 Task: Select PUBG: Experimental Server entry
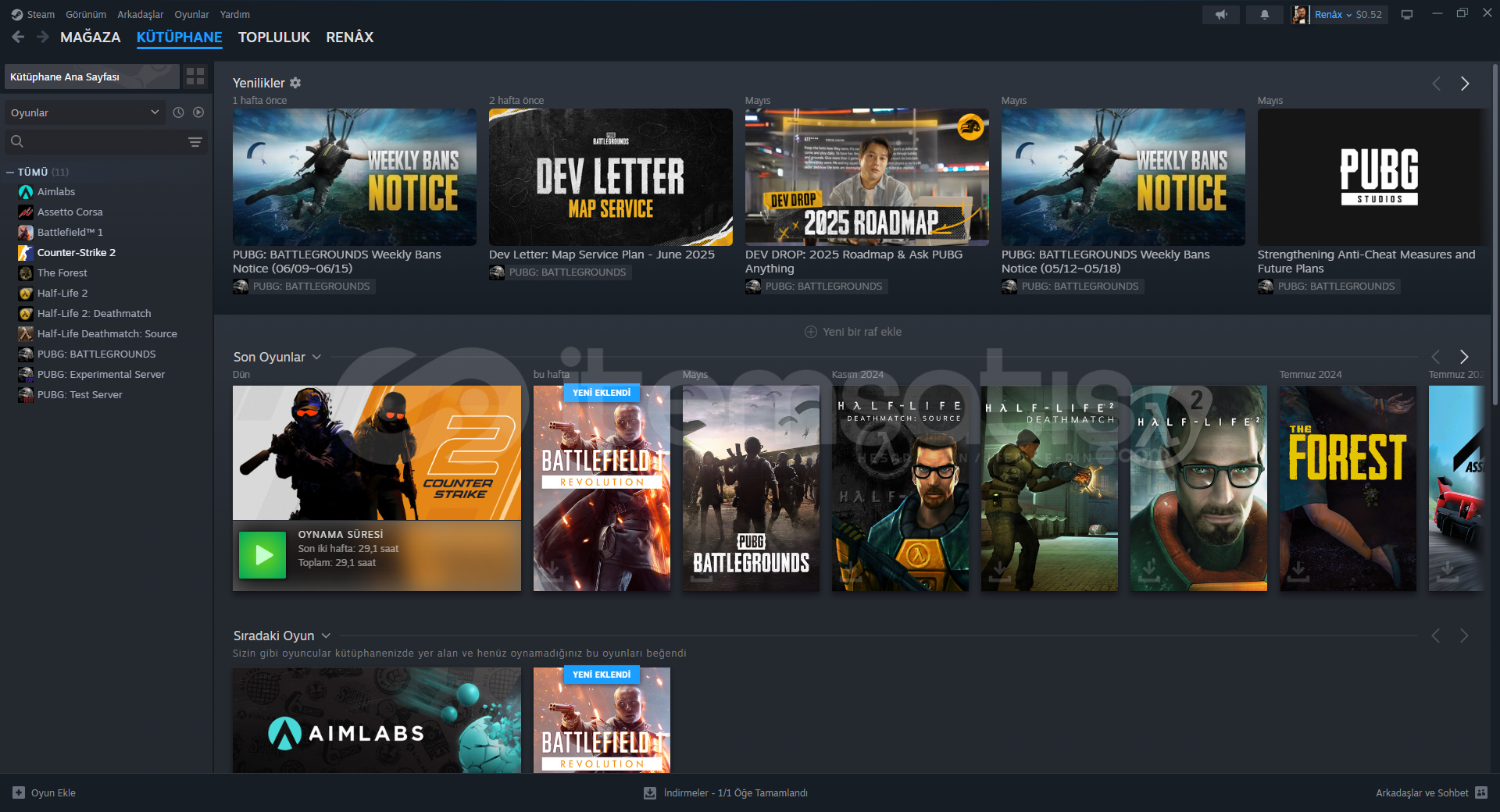101,374
